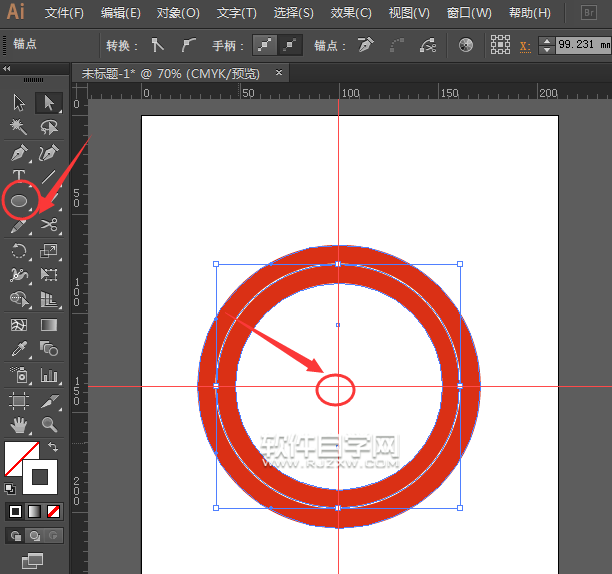This screenshot has height=574, width=612.
Task: Swap fill and stroke colors
Action: (x=53, y=445)
